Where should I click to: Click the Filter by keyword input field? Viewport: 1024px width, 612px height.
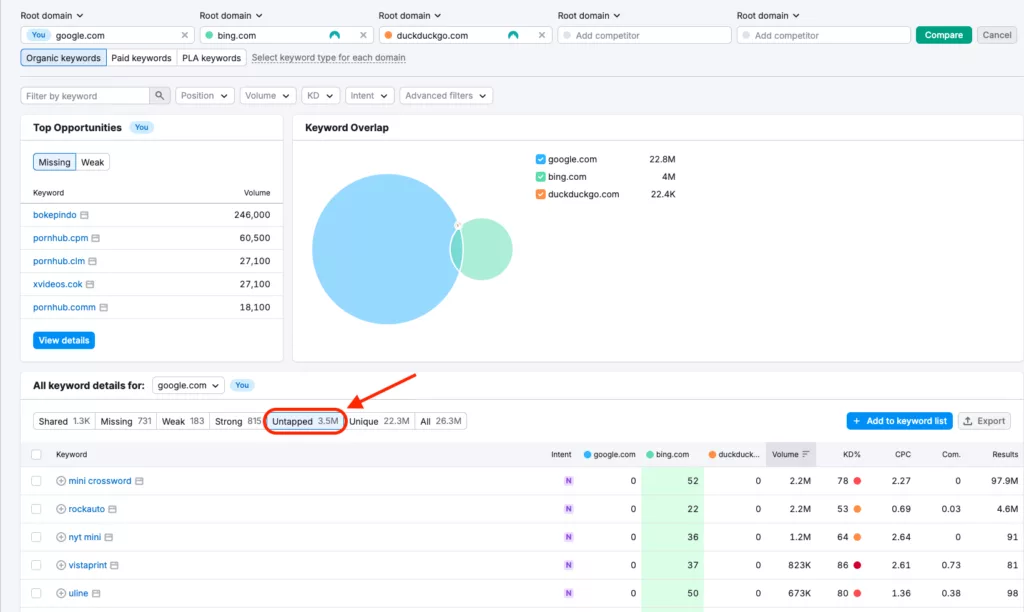[85, 95]
